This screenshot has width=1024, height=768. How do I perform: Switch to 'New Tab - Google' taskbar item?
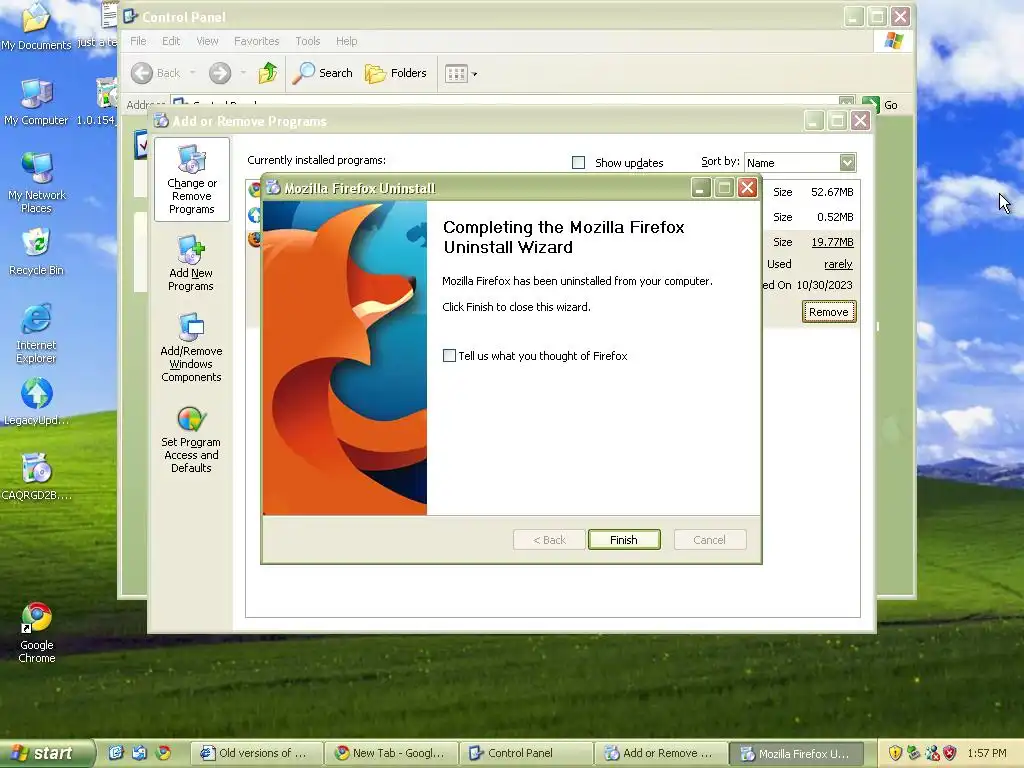point(392,753)
